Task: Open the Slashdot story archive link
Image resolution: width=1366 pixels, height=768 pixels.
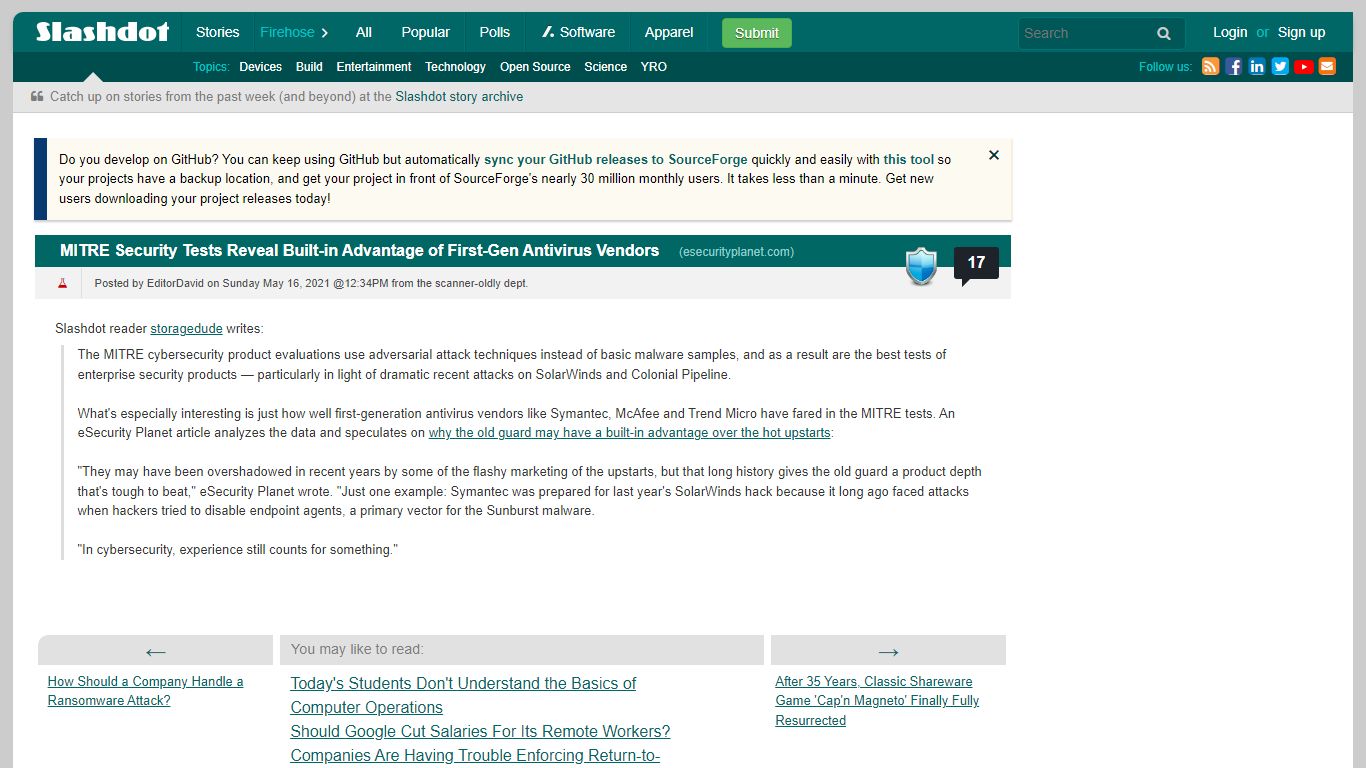Action: (x=459, y=97)
